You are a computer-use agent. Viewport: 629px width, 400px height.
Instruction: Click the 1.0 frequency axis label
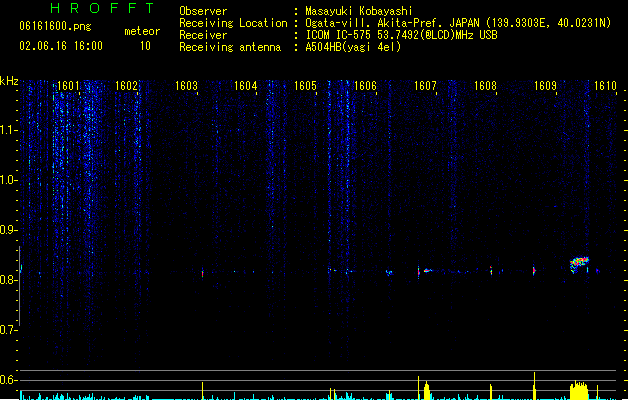(8, 180)
